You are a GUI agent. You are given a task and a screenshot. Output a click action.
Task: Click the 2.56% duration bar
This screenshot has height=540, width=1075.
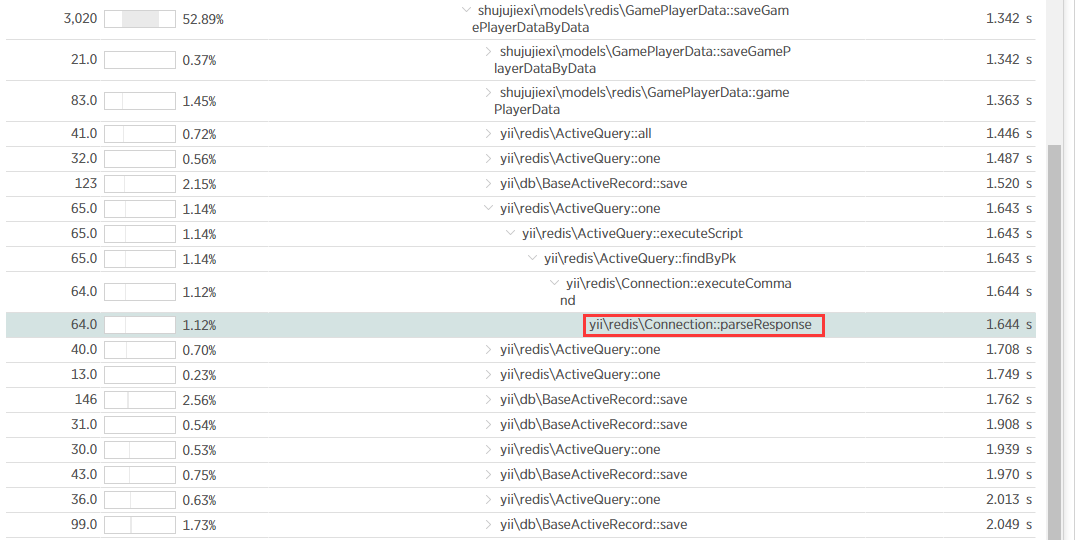140,400
